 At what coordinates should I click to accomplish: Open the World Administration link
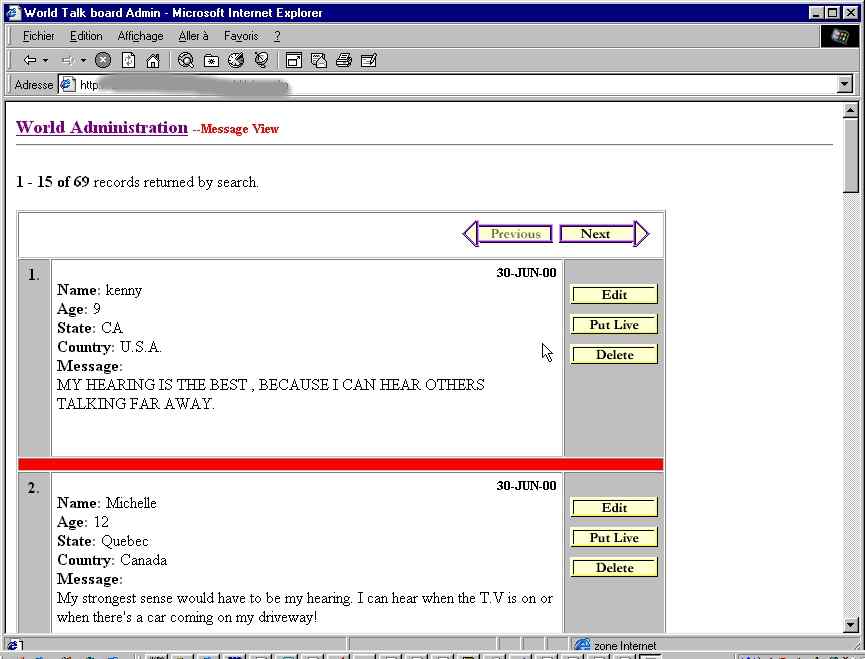[x=102, y=127]
